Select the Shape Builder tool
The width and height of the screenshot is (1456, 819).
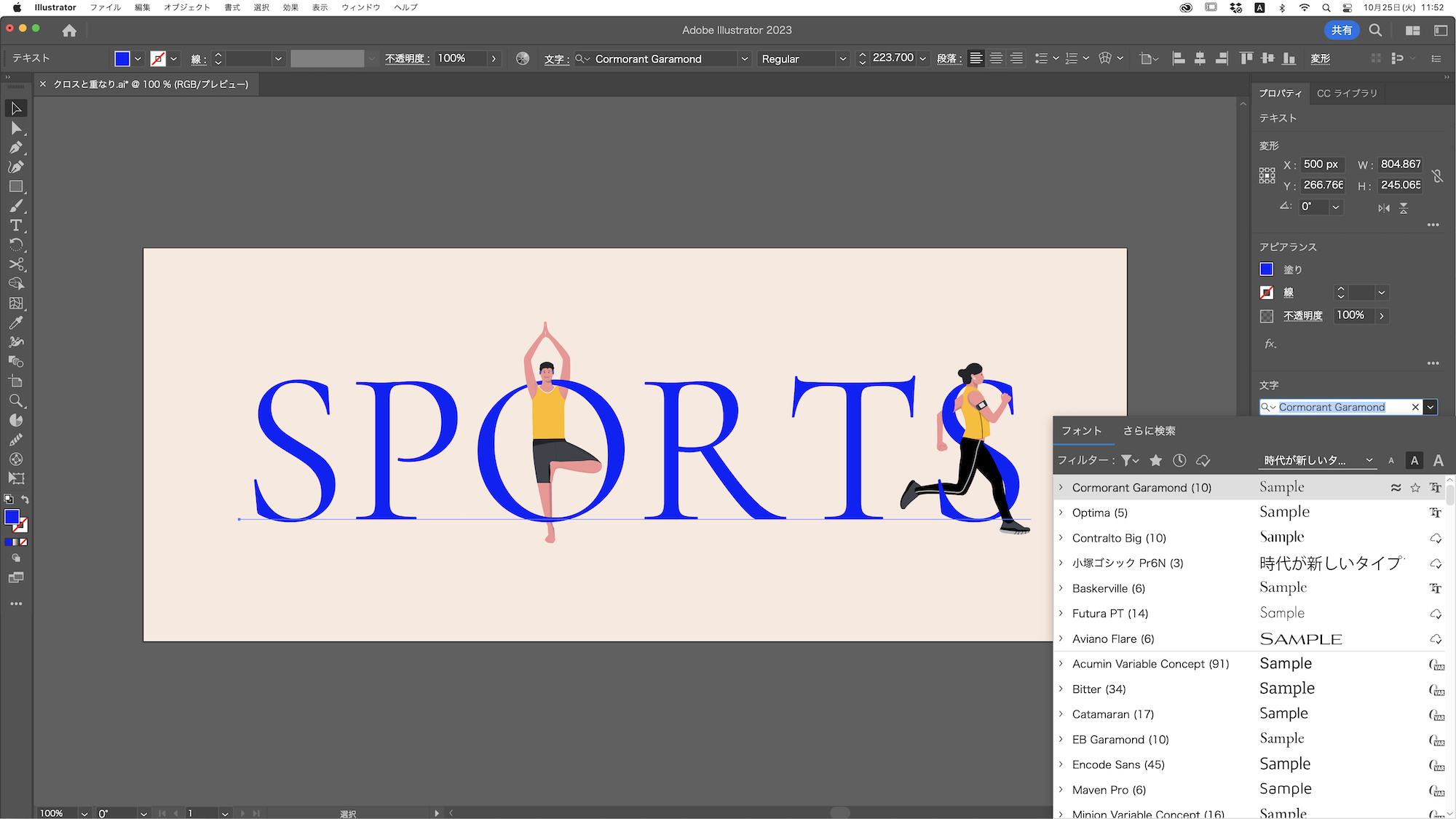click(16, 284)
